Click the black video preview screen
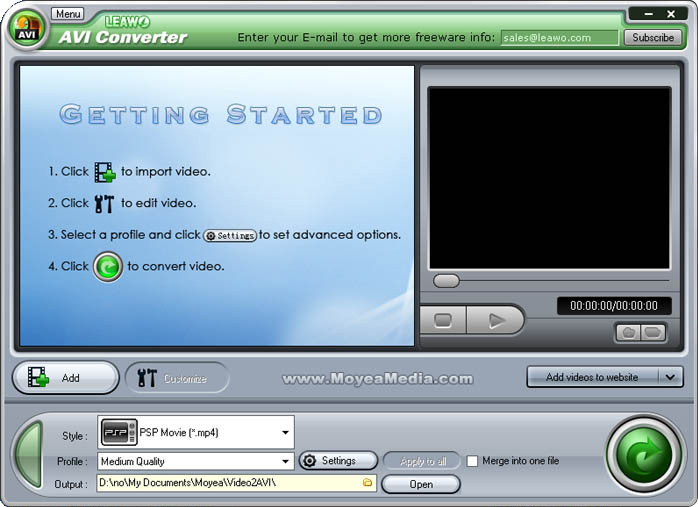 tap(549, 178)
